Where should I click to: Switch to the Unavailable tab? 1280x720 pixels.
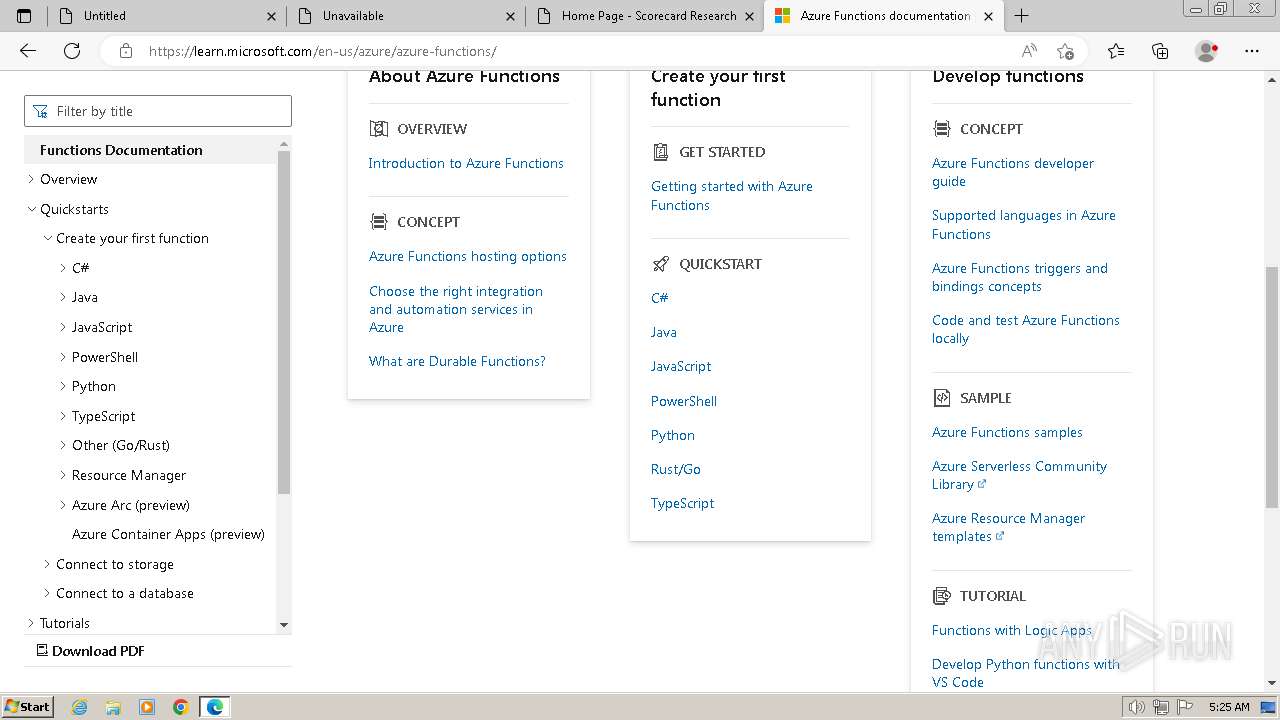[x=405, y=16]
